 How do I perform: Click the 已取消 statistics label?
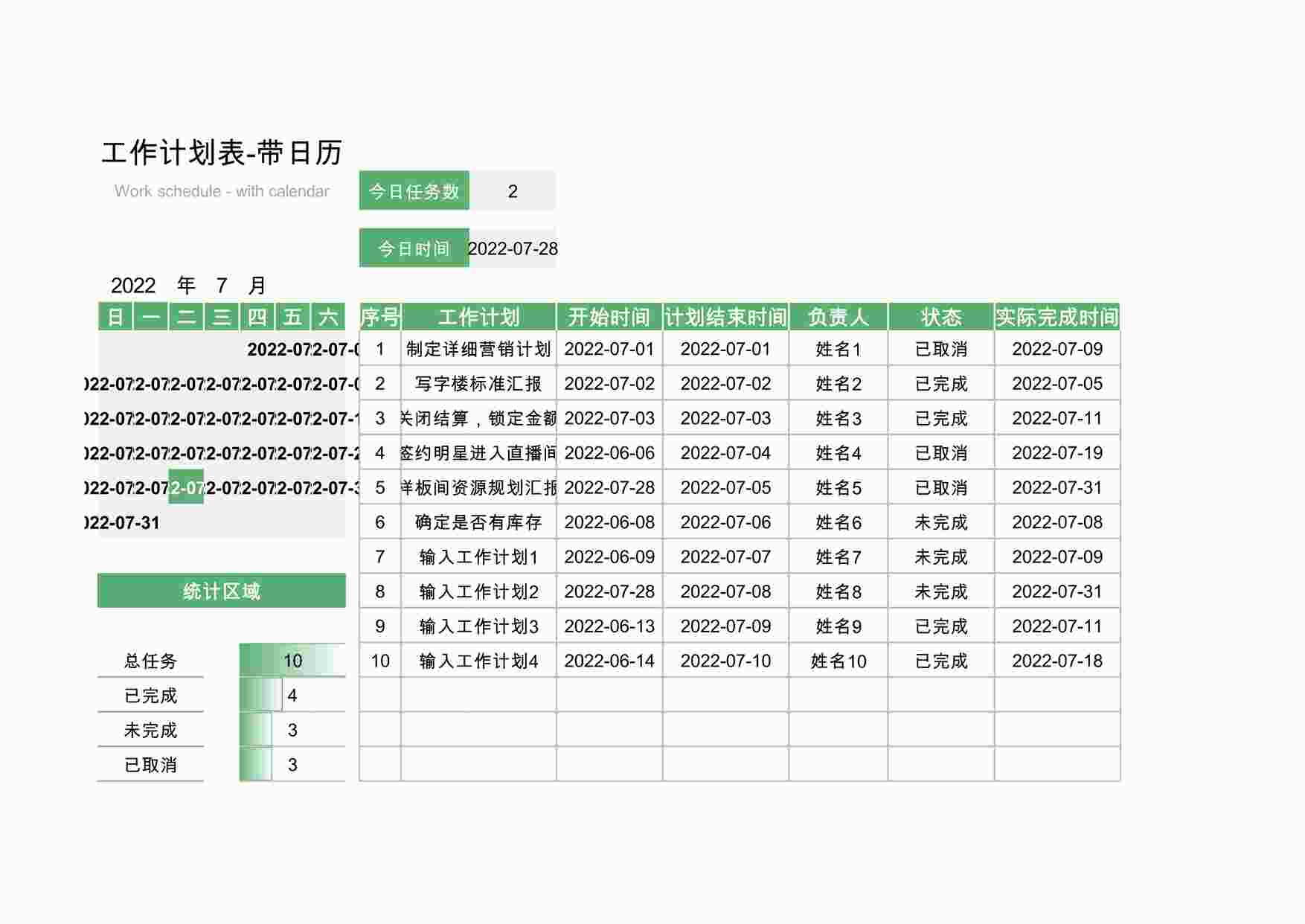pyautogui.click(x=150, y=765)
